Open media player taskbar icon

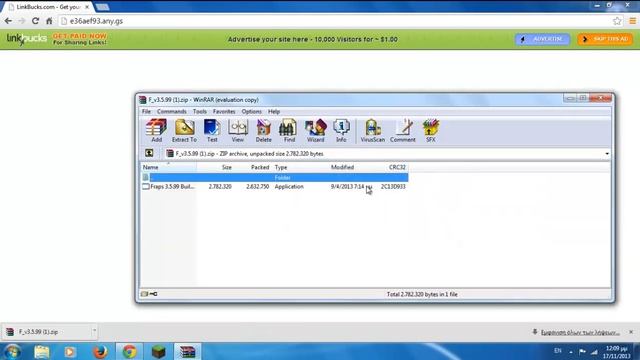pos(70,351)
